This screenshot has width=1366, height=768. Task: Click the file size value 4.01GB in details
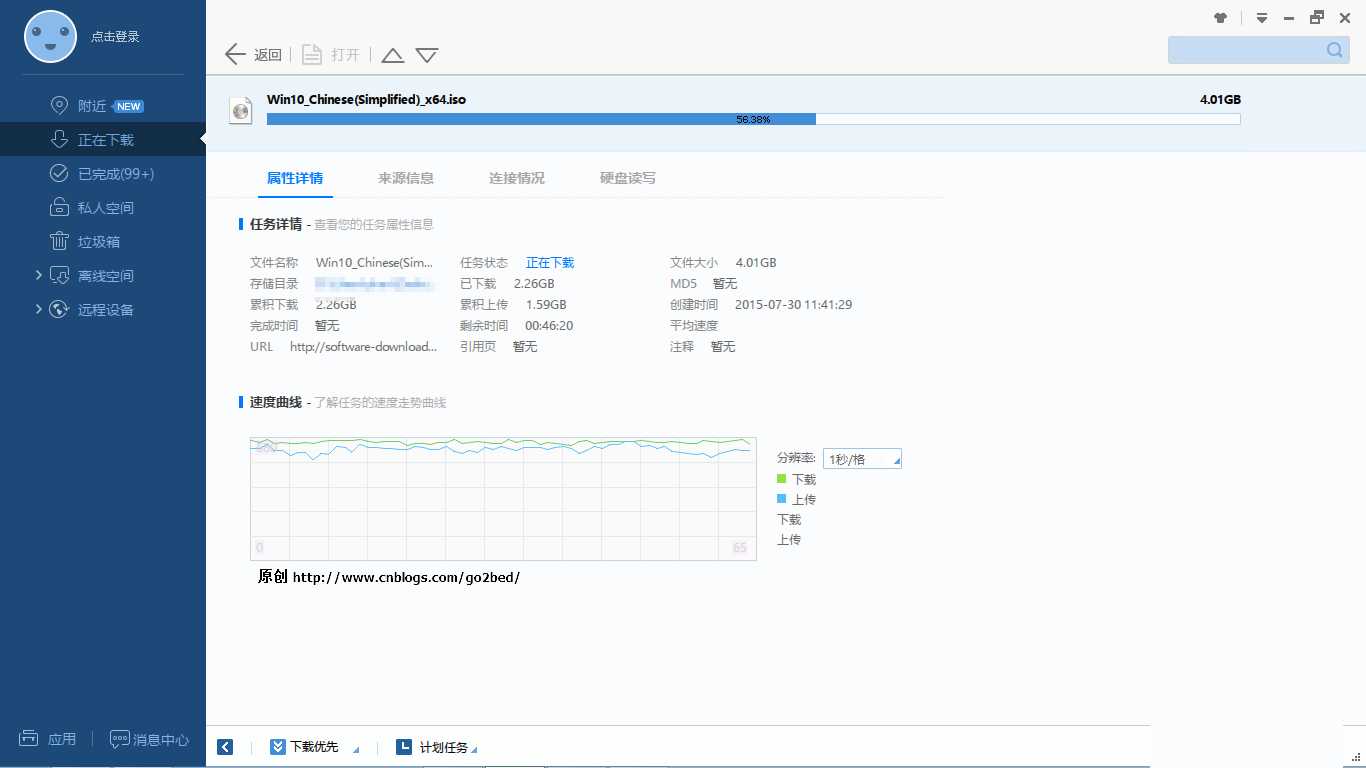point(756,263)
